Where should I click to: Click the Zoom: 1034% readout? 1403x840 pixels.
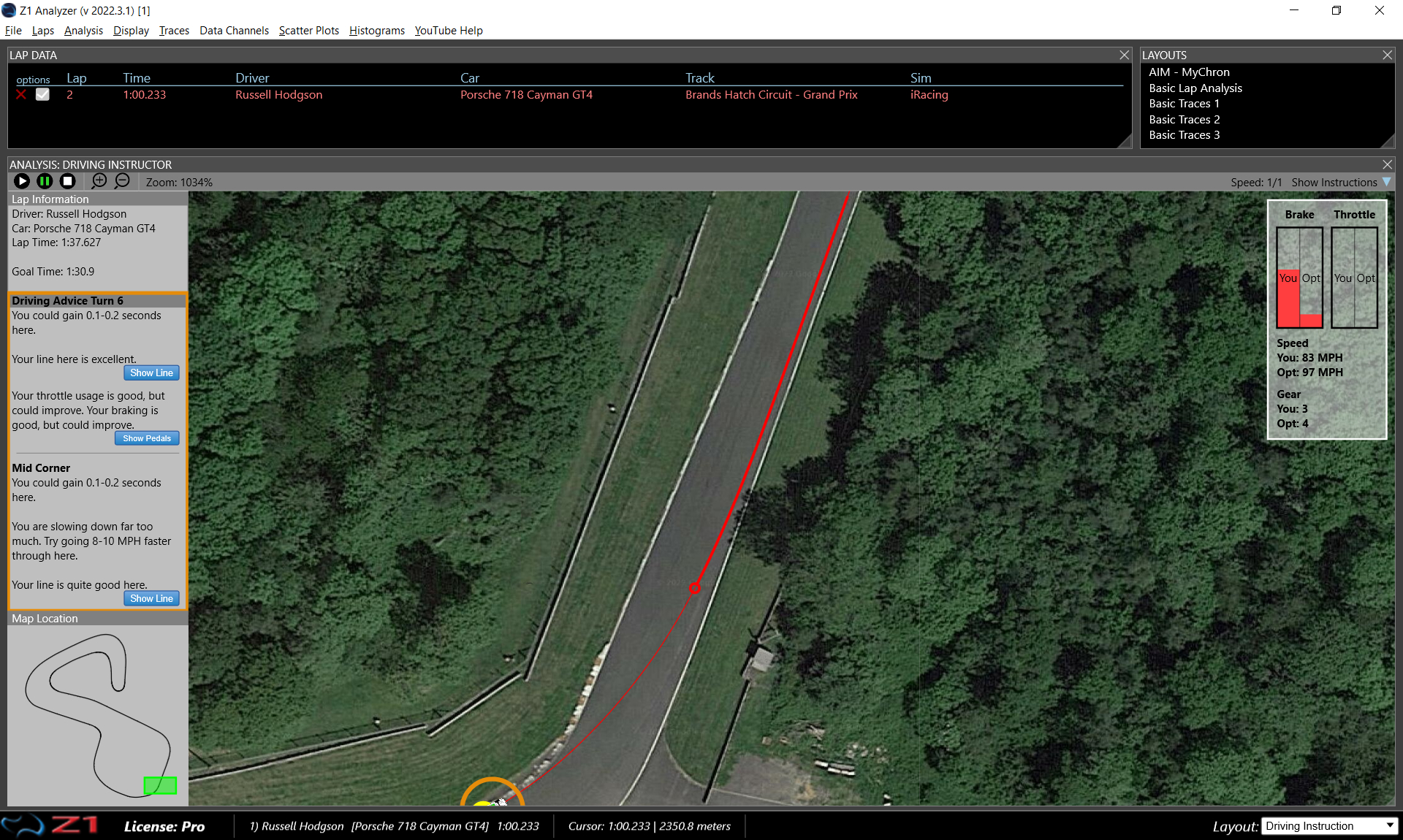click(179, 183)
